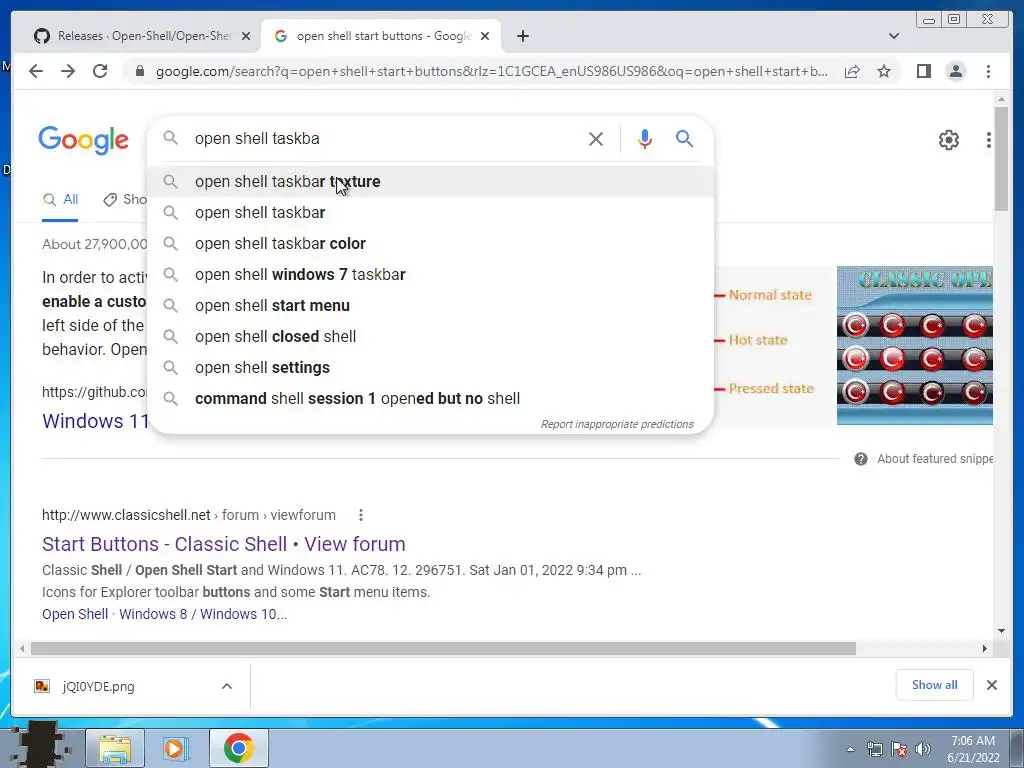Choose suggestion command shell session 1 opened
1024x768 pixels.
(x=431, y=399)
